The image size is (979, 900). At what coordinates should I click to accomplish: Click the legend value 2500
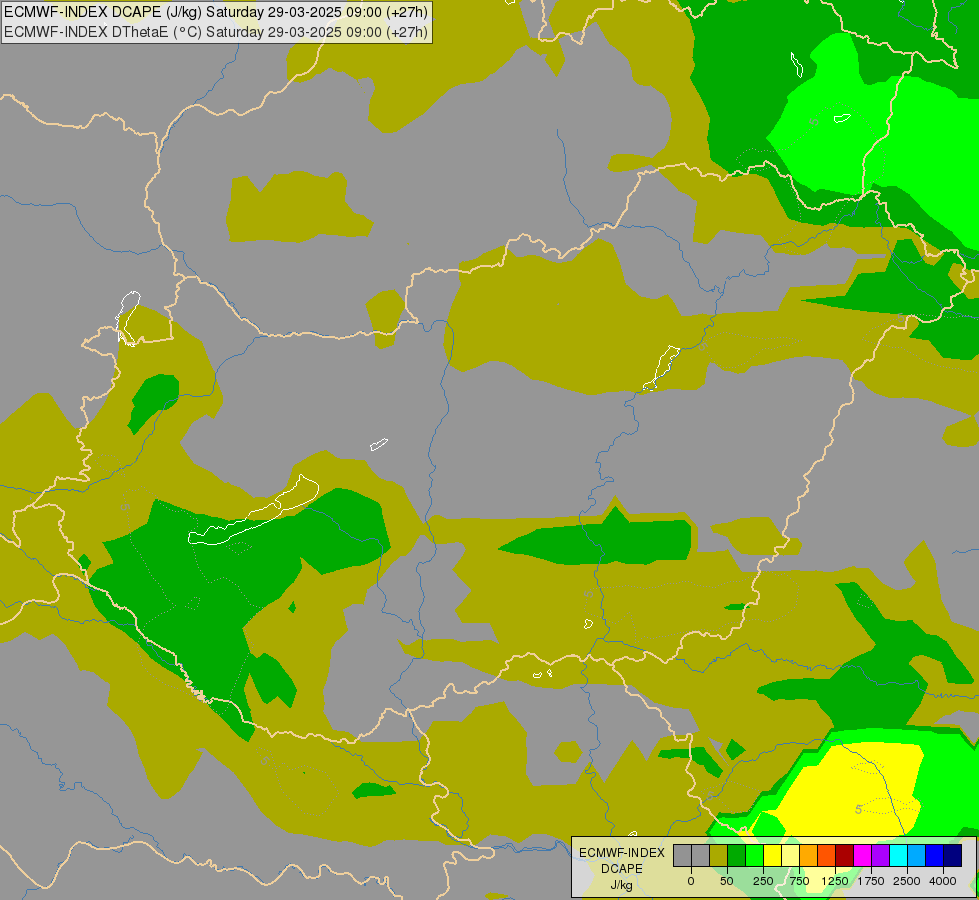[x=907, y=881]
